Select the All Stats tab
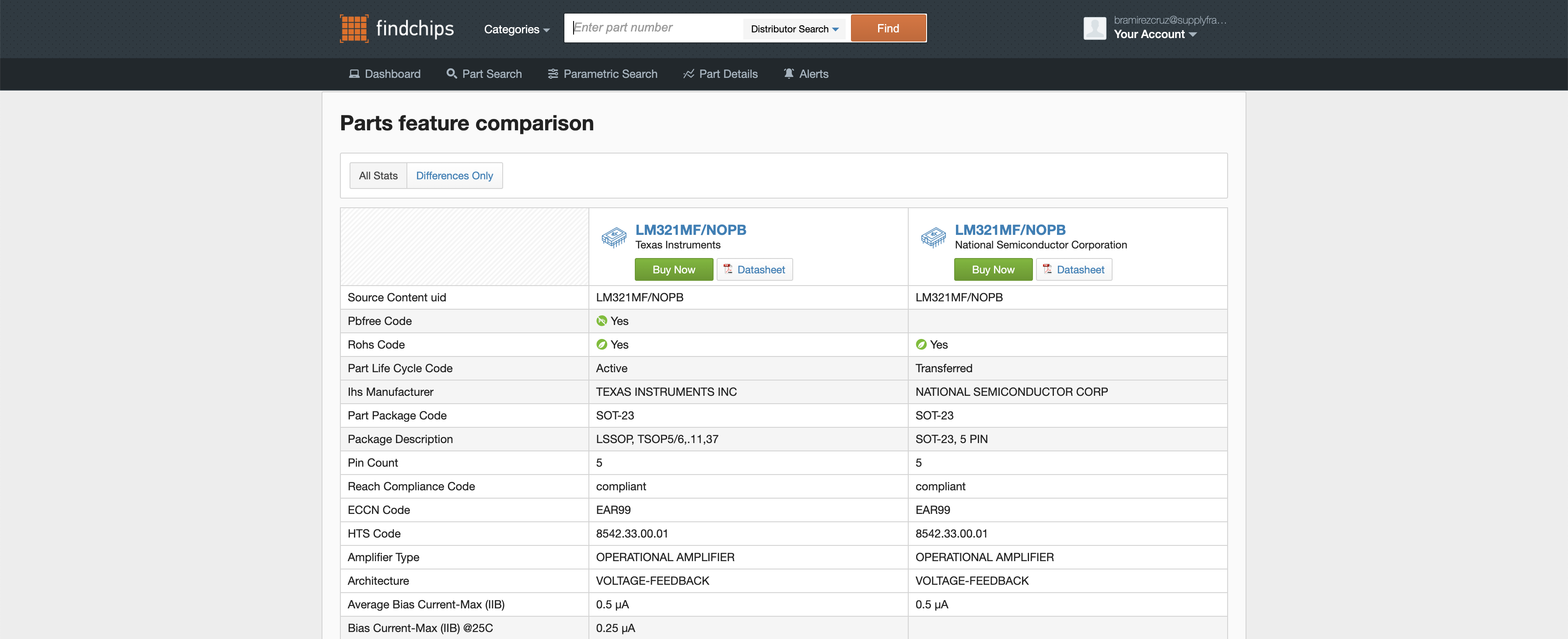 (378, 175)
